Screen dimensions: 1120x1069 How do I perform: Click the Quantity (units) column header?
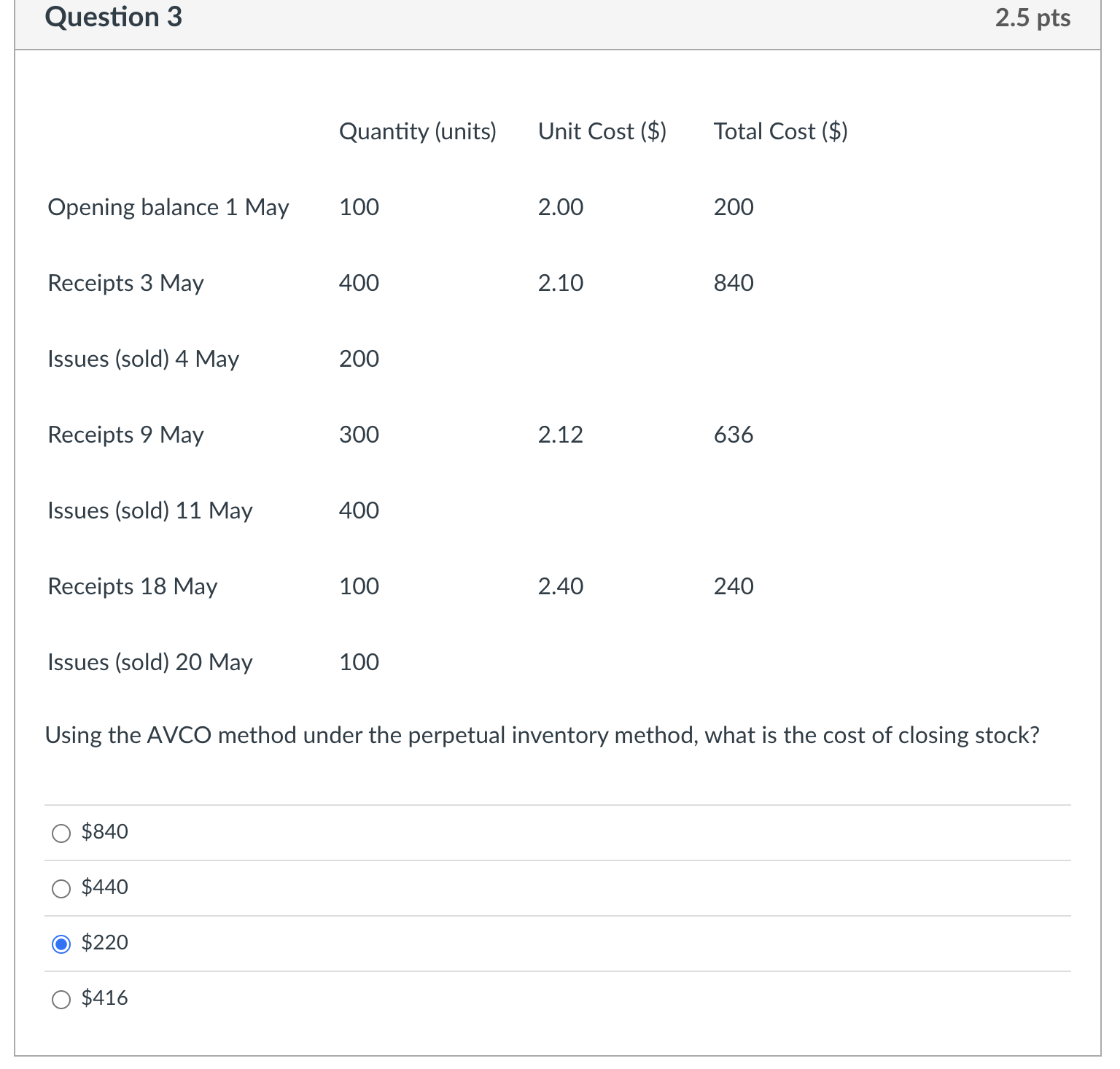(x=417, y=131)
